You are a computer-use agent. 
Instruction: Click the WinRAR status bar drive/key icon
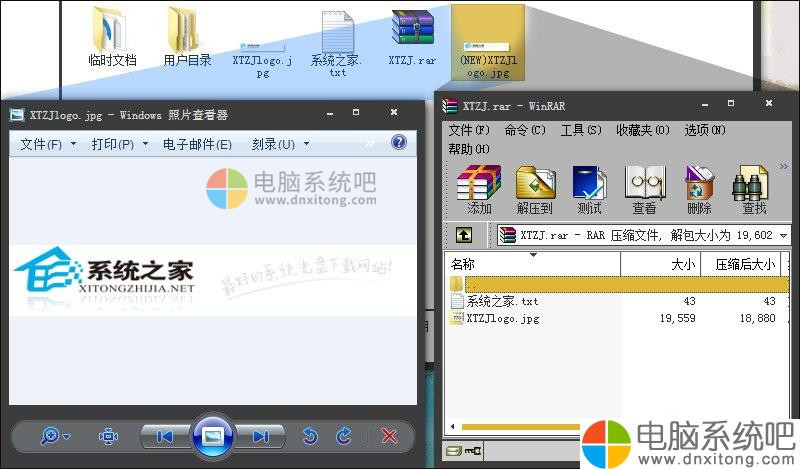[x=463, y=451]
